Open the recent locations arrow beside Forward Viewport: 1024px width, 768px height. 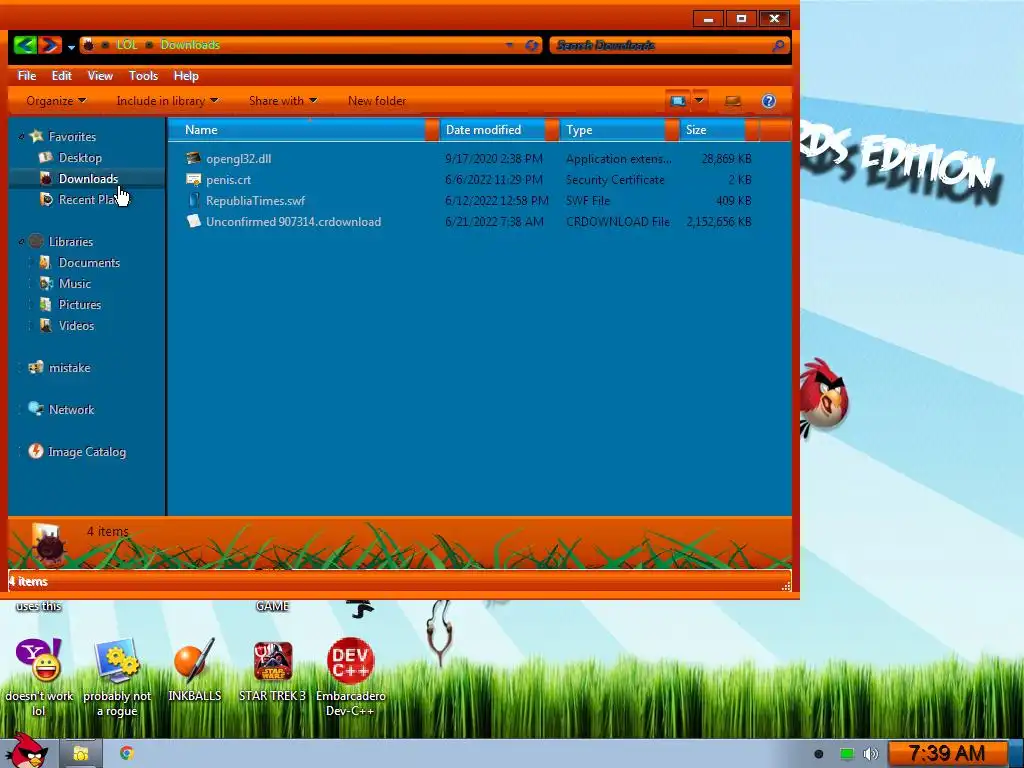coord(71,46)
